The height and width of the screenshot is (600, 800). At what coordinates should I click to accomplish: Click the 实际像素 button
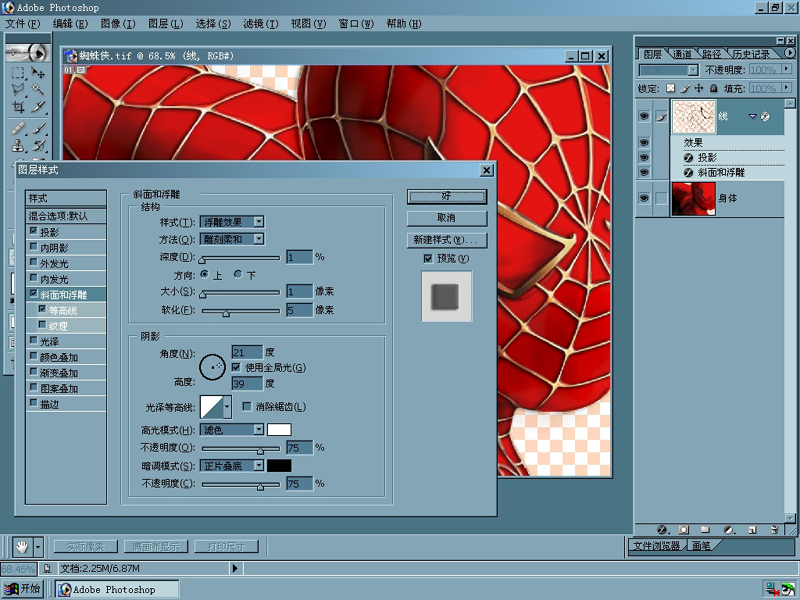pyautogui.click(x=86, y=547)
